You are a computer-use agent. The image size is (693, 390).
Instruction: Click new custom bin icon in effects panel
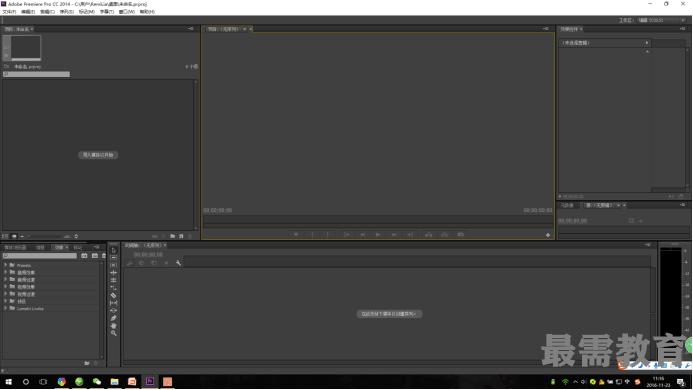(x=87, y=363)
